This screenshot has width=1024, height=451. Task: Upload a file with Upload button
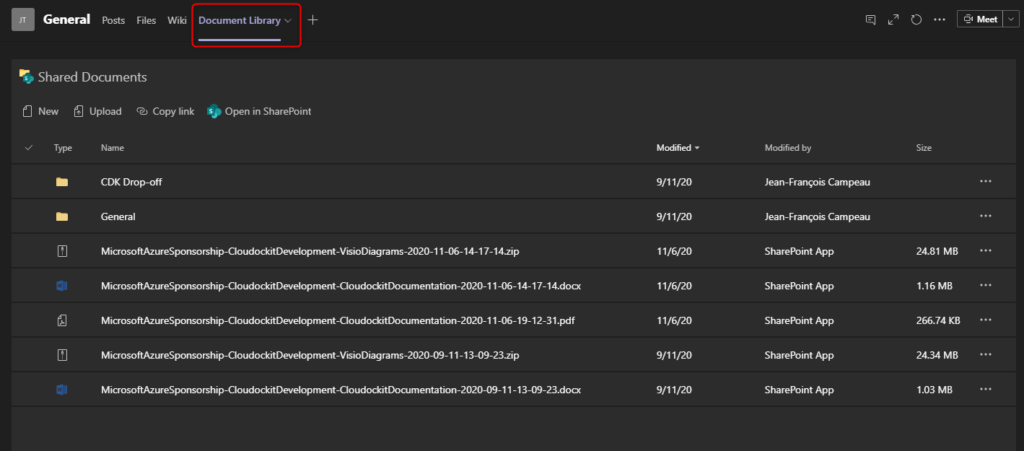coord(97,112)
